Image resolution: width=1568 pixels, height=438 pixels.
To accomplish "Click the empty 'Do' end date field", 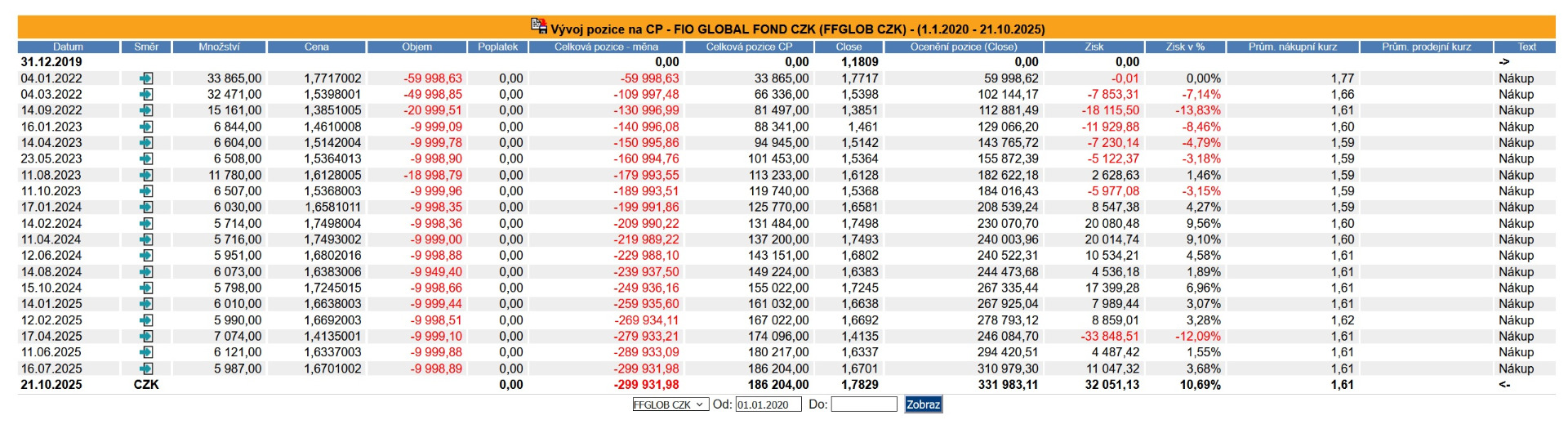I will (863, 404).
